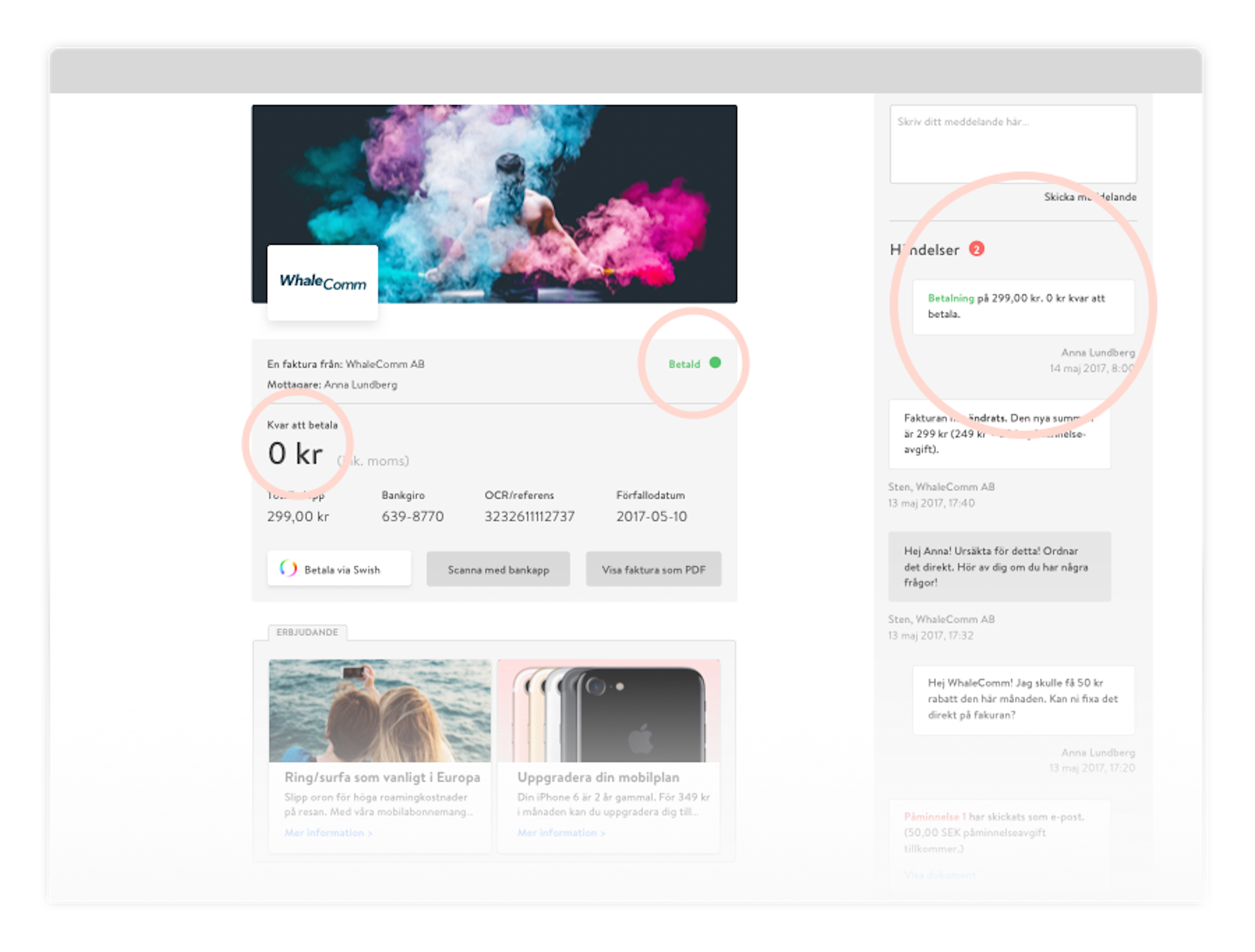Open Mer information under Europa offer
Viewport: 1255px width, 952px height.
(328, 832)
